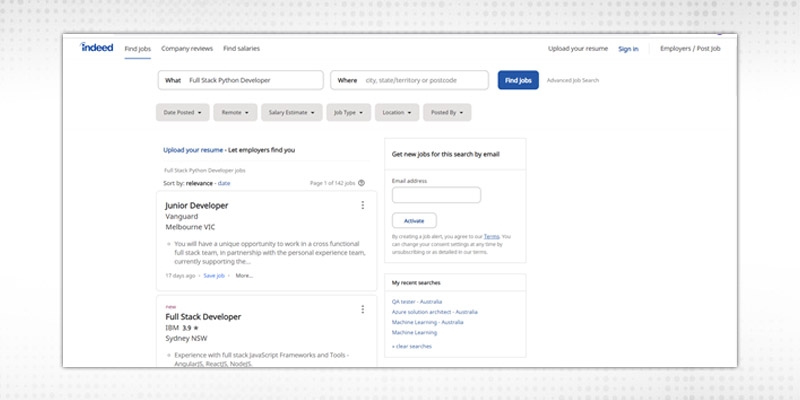Switch to Find salaries tab
Viewport: 800px width, 400px height.
tap(241, 48)
